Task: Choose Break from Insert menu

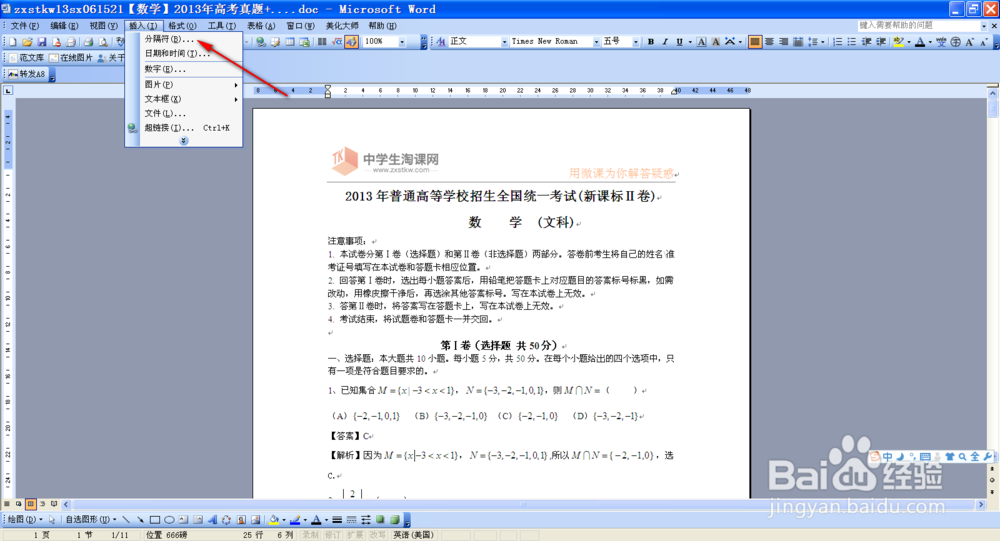Action: tap(184, 39)
